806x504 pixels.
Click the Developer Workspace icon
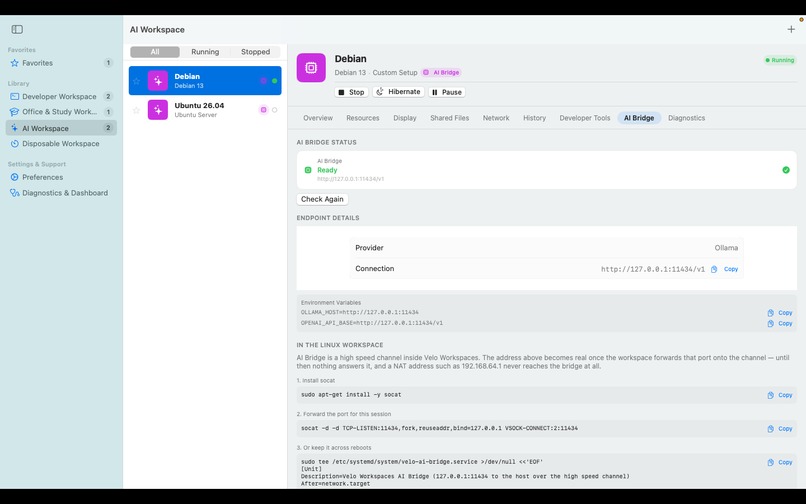coord(14,96)
